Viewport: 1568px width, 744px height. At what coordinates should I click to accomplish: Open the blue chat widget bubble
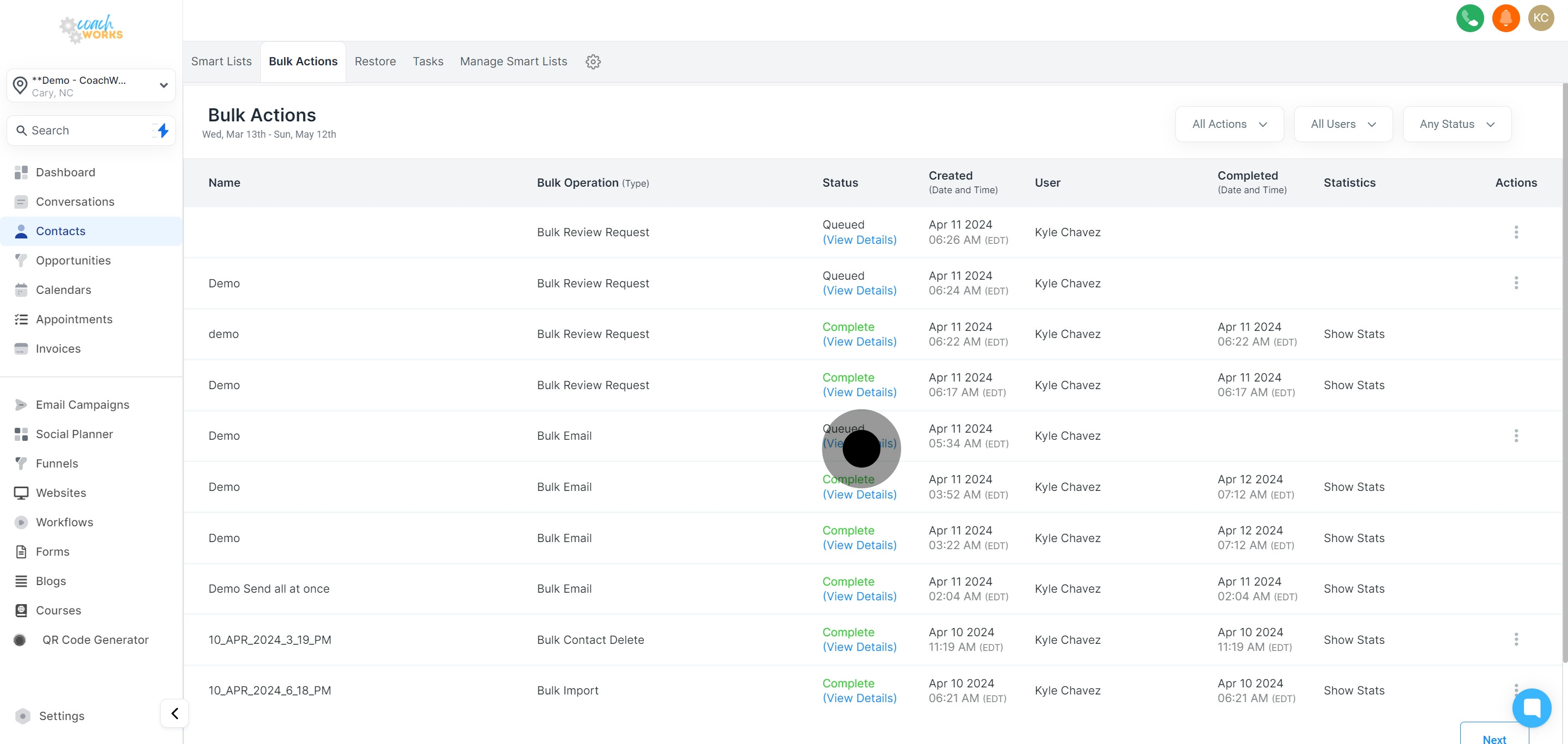pyautogui.click(x=1532, y=708)
